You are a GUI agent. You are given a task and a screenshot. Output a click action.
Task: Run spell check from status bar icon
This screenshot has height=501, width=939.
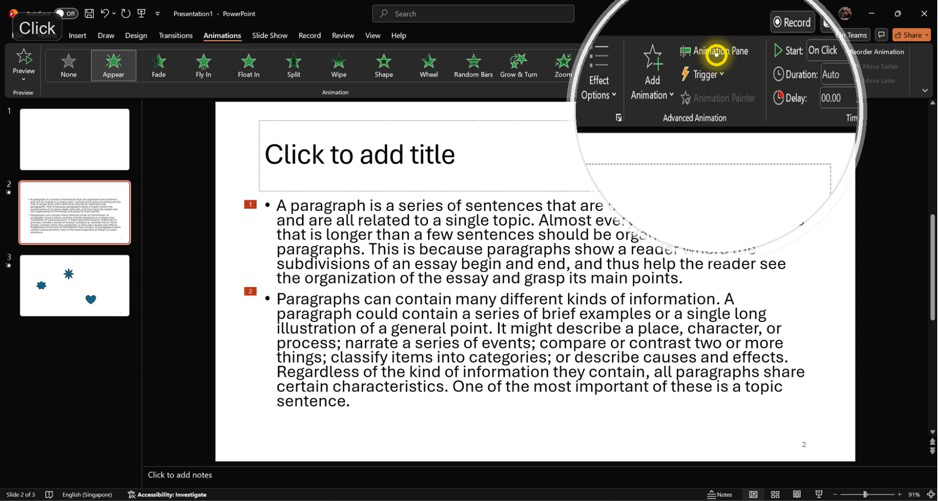49,494
